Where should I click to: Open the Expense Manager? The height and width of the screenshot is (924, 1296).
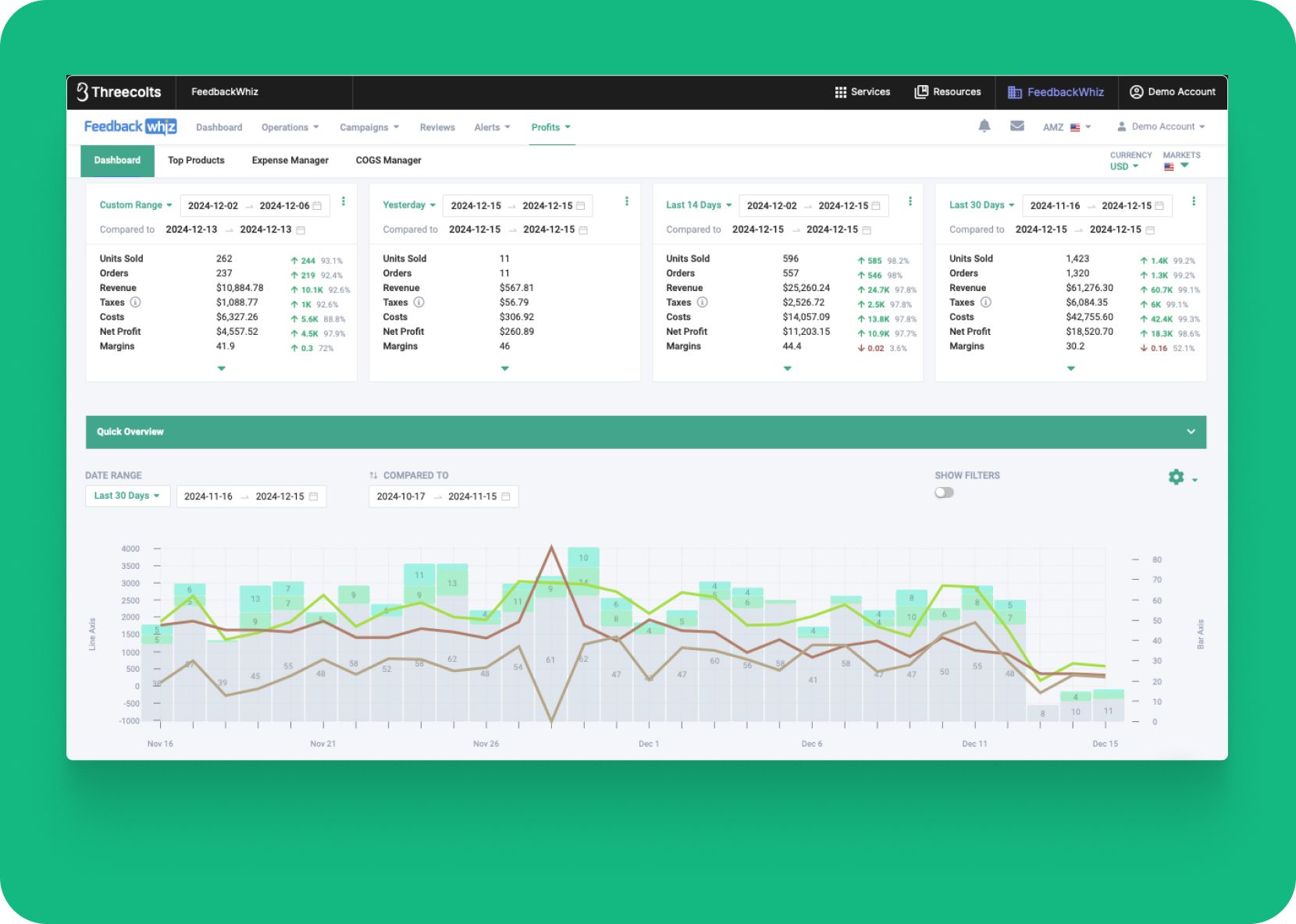point(290,160)
